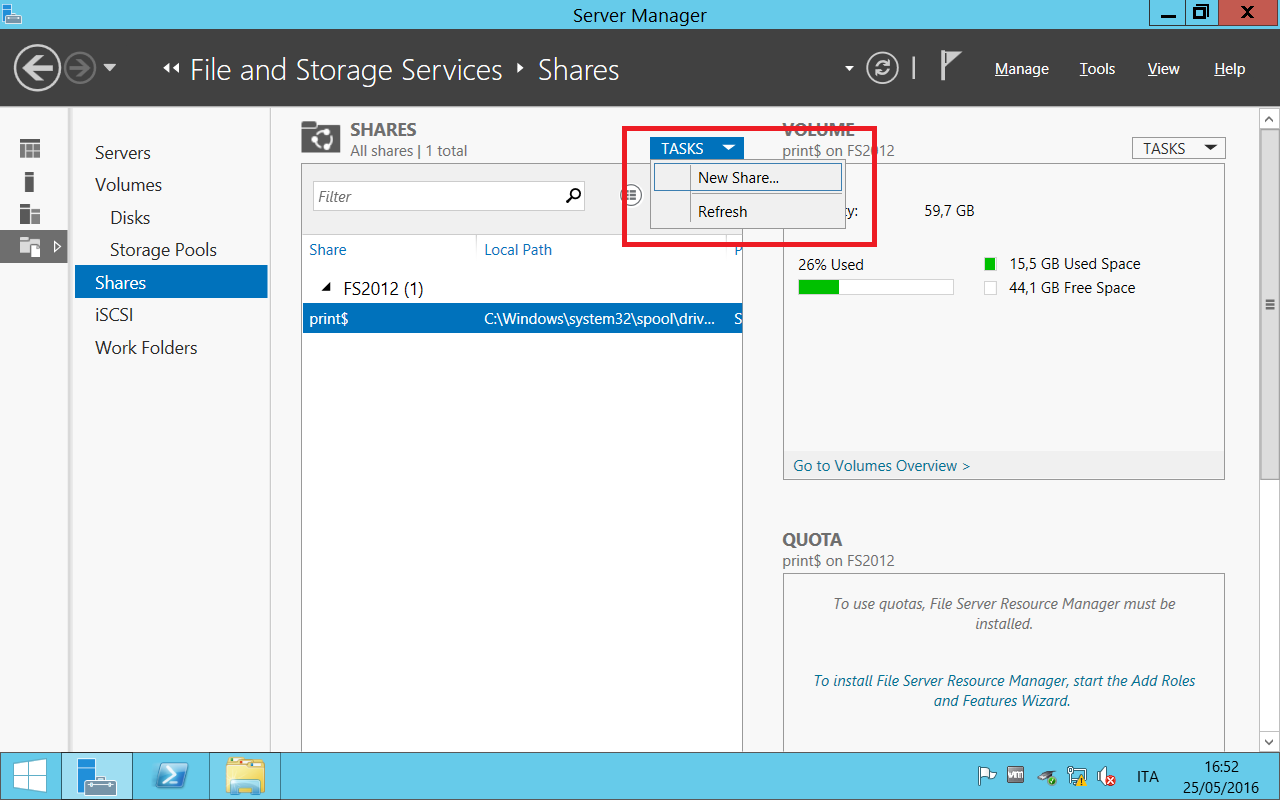The height and width of the screenshot is (800, 1280).
Task: Go to Volumes in navigation pane
Action: [128, 185]
